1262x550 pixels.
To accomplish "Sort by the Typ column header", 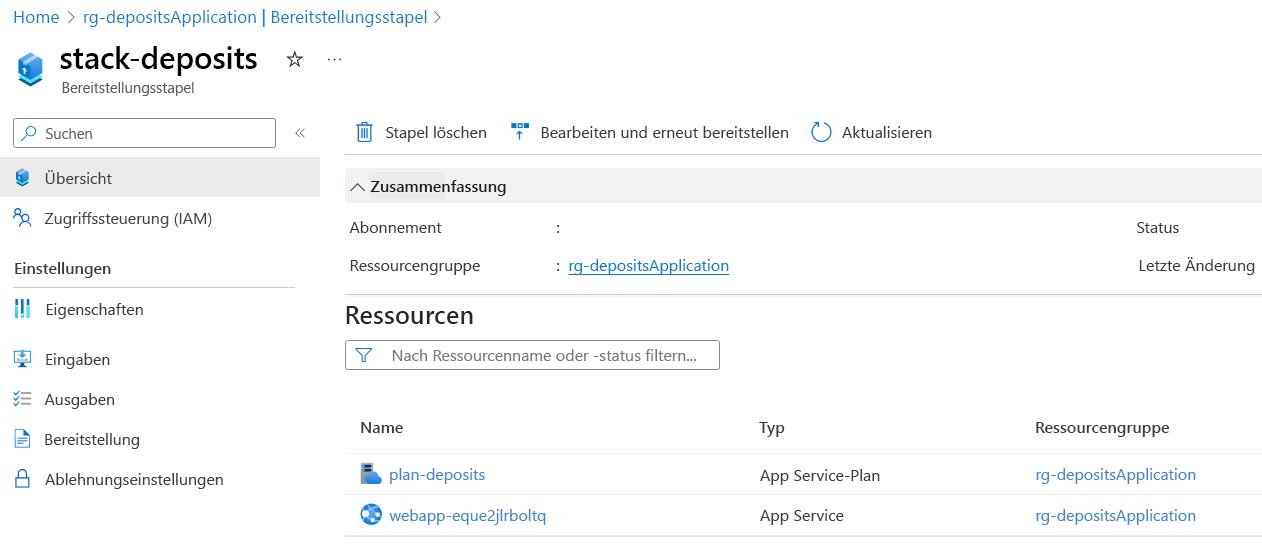I will 772,427.
